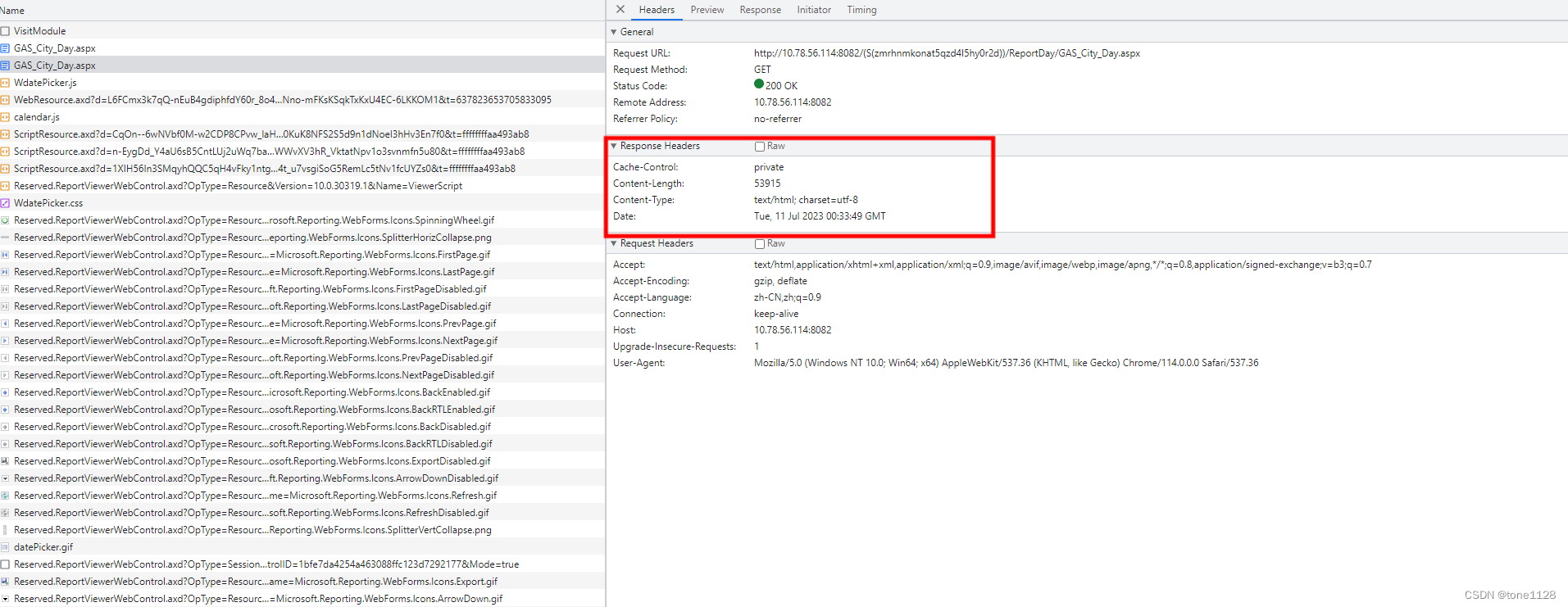Click the script icon beside WdatePicker.js

click(x=5, y=83)
